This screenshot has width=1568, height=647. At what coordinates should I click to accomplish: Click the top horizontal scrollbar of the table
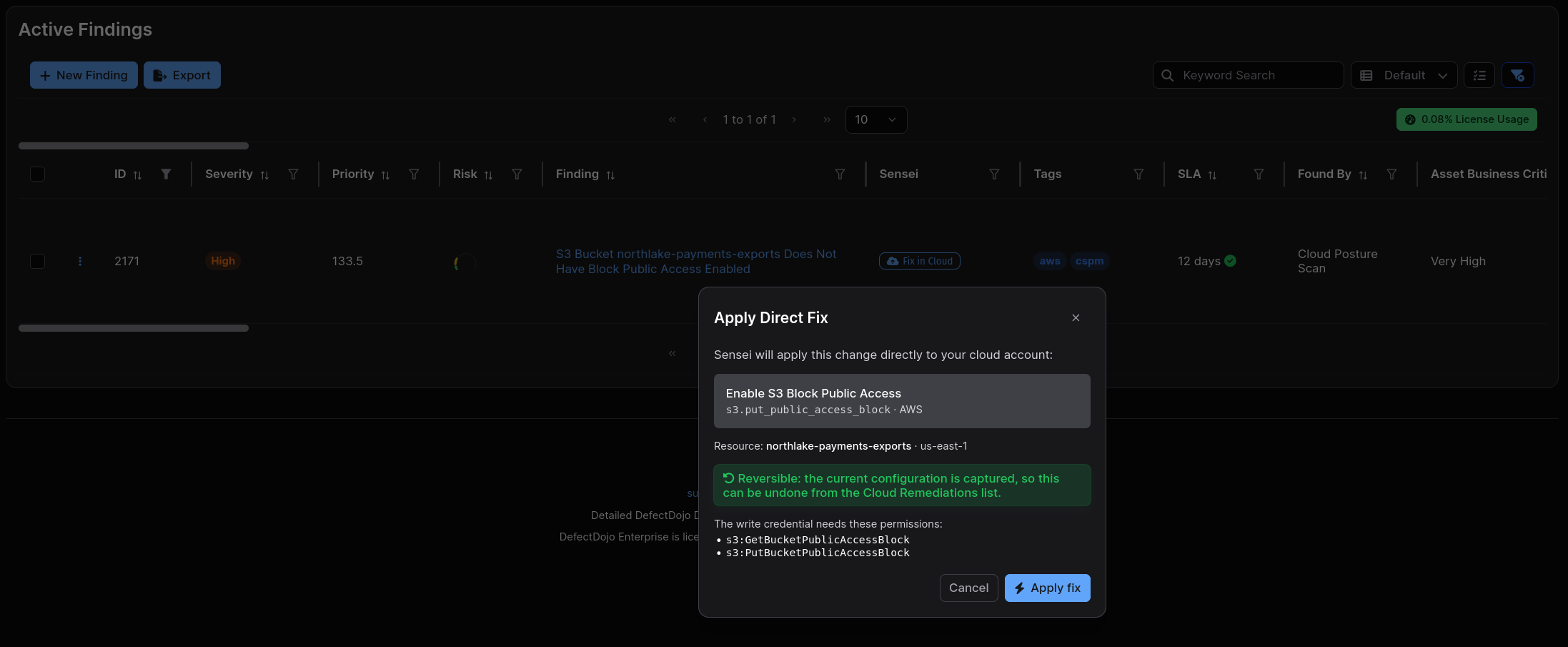pos(134,146)
